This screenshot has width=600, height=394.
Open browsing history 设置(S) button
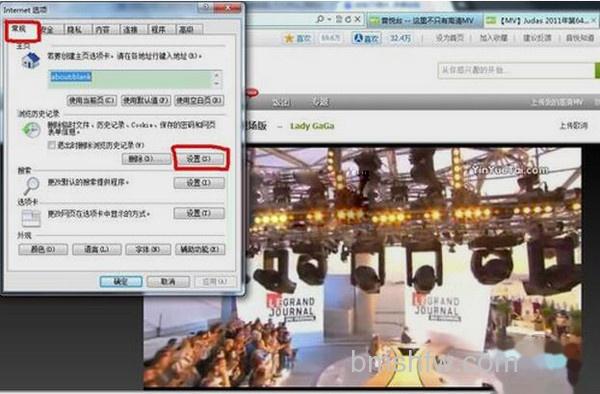pyautogui.click(x=199, y=159)
